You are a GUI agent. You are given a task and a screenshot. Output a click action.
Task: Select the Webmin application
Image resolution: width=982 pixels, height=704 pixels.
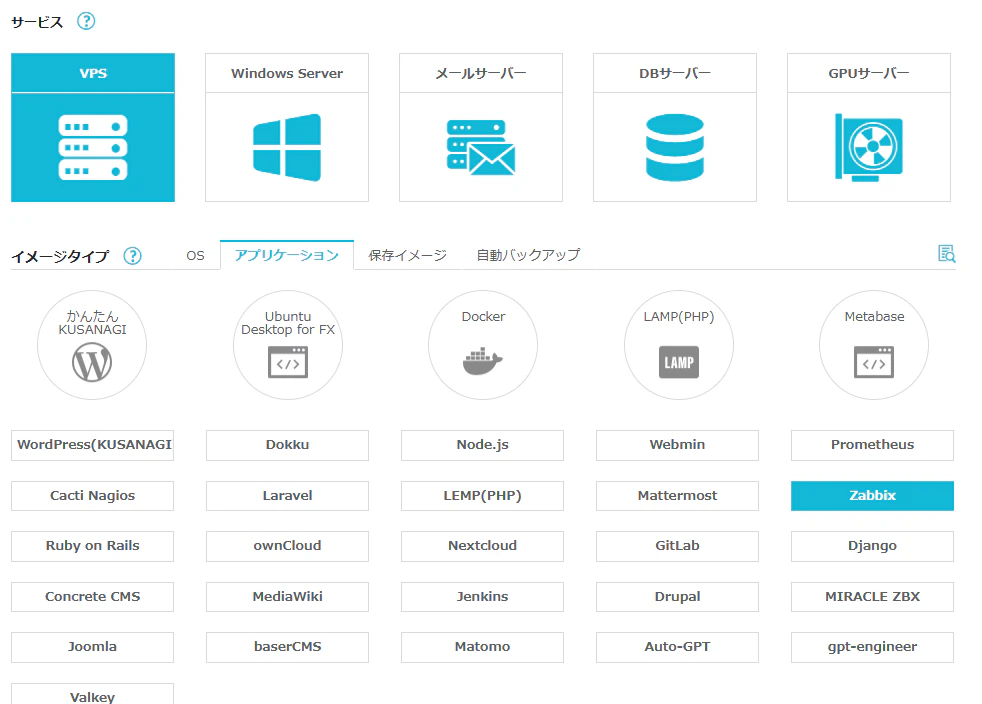(x=677, y=445)
